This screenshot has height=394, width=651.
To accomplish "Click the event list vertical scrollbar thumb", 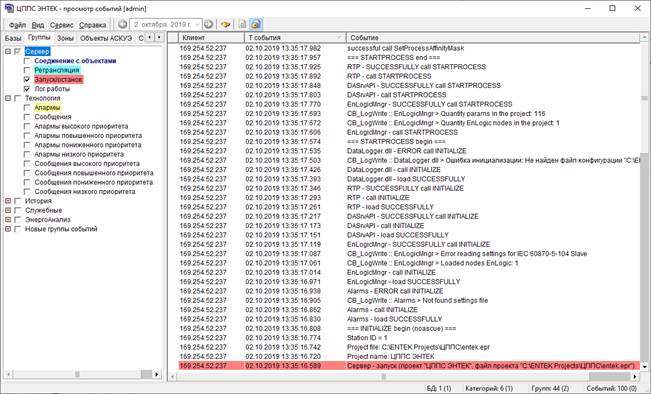I will [x=644, y=98].
